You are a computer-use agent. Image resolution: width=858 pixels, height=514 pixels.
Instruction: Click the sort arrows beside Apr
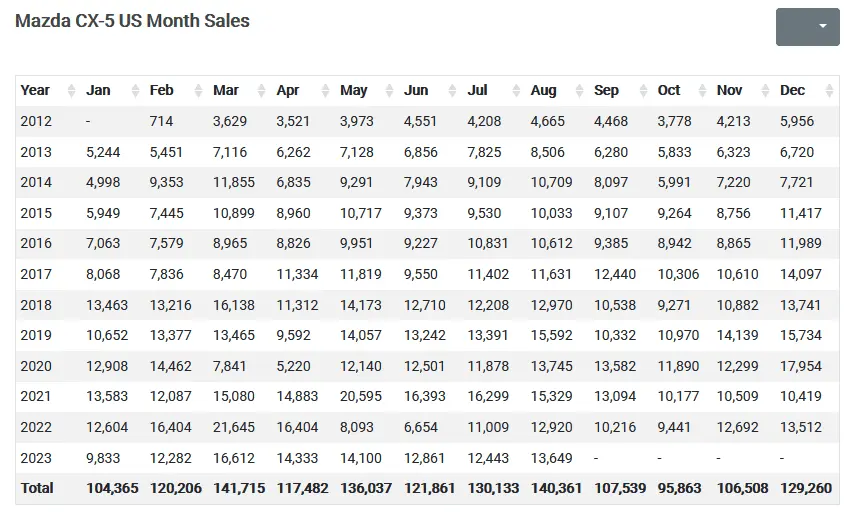[x=325, y=91]
